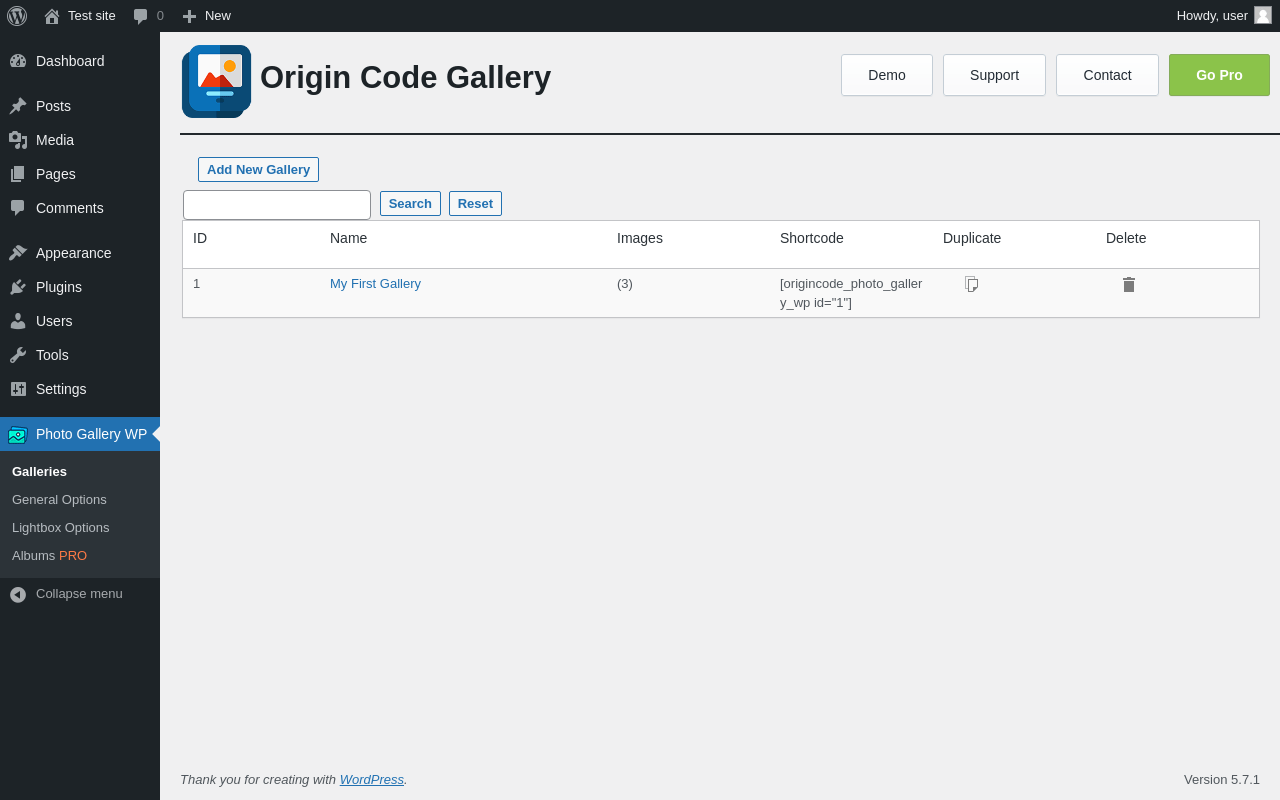Click the Search button
Viewport: 1280px width, 800px height.
pos(410,204)
